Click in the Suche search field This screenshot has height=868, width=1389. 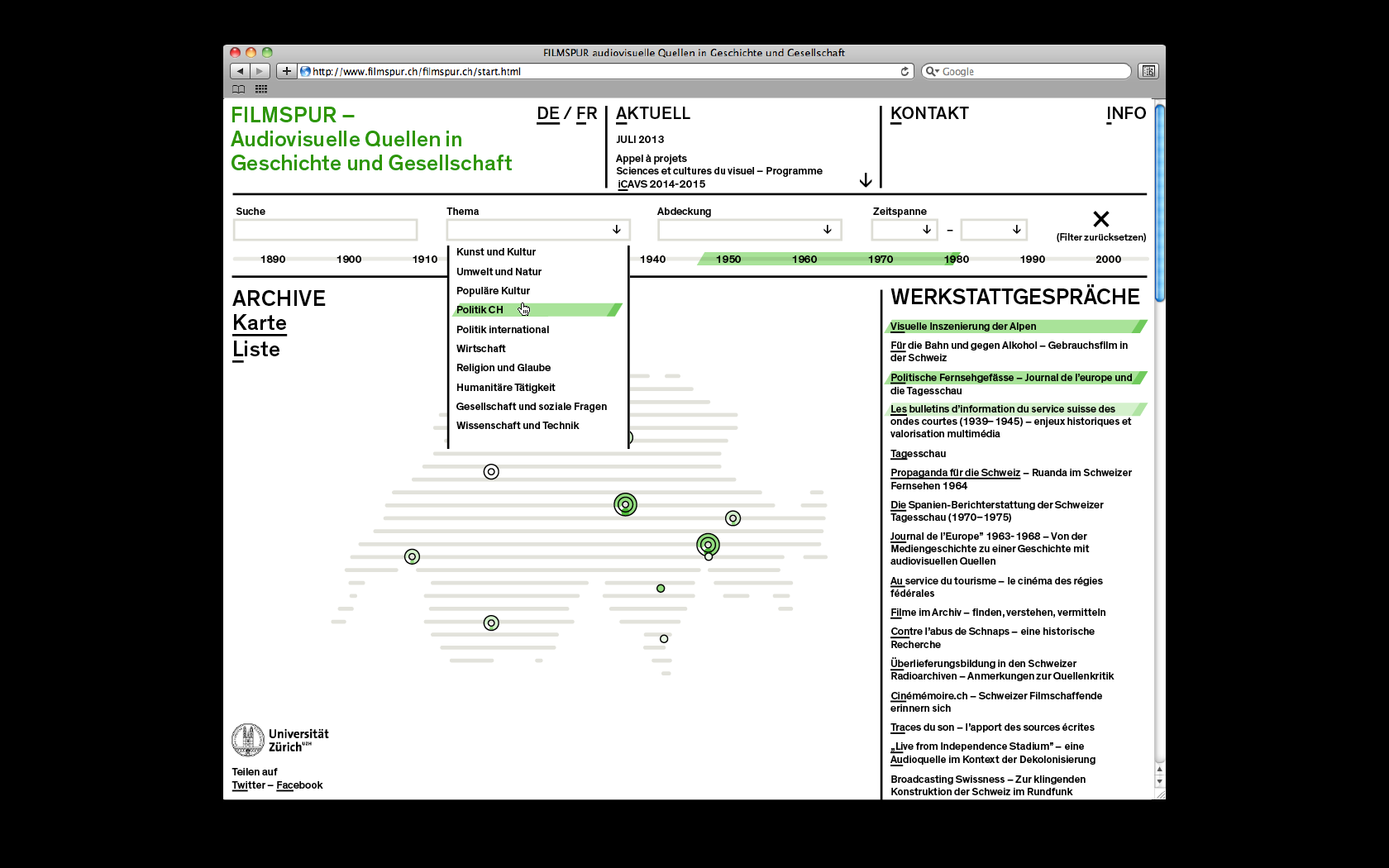[x=325, y=229]
